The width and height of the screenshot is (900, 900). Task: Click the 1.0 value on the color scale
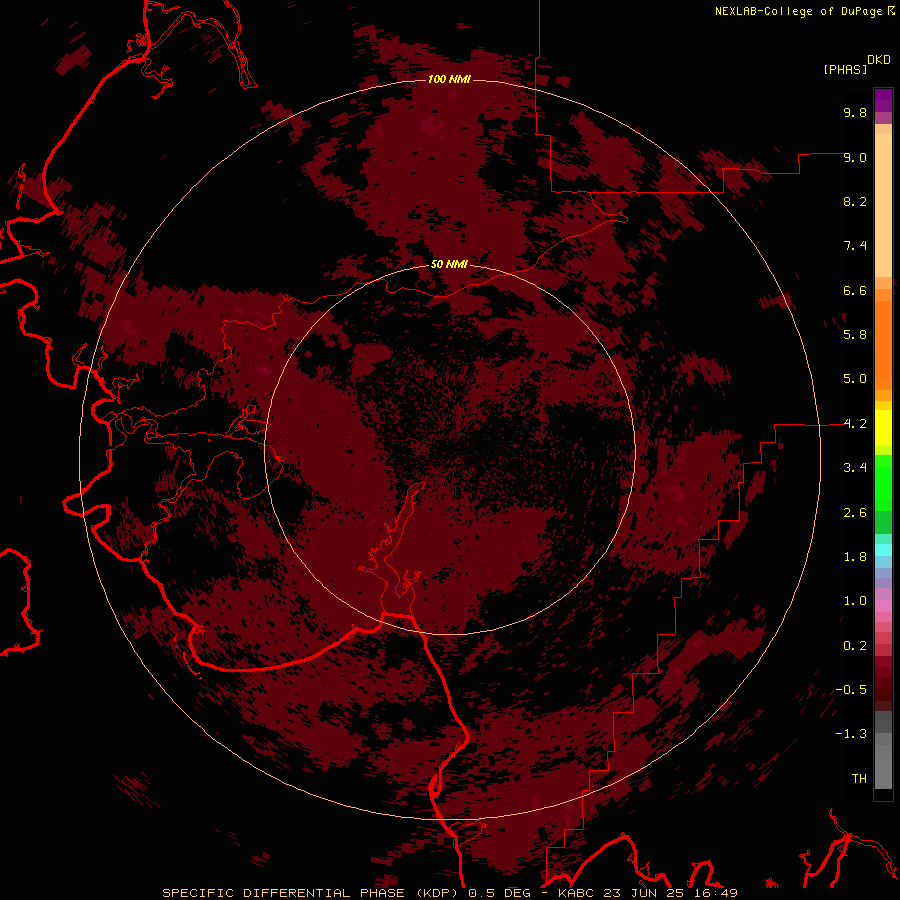click(x=855, y=601)
